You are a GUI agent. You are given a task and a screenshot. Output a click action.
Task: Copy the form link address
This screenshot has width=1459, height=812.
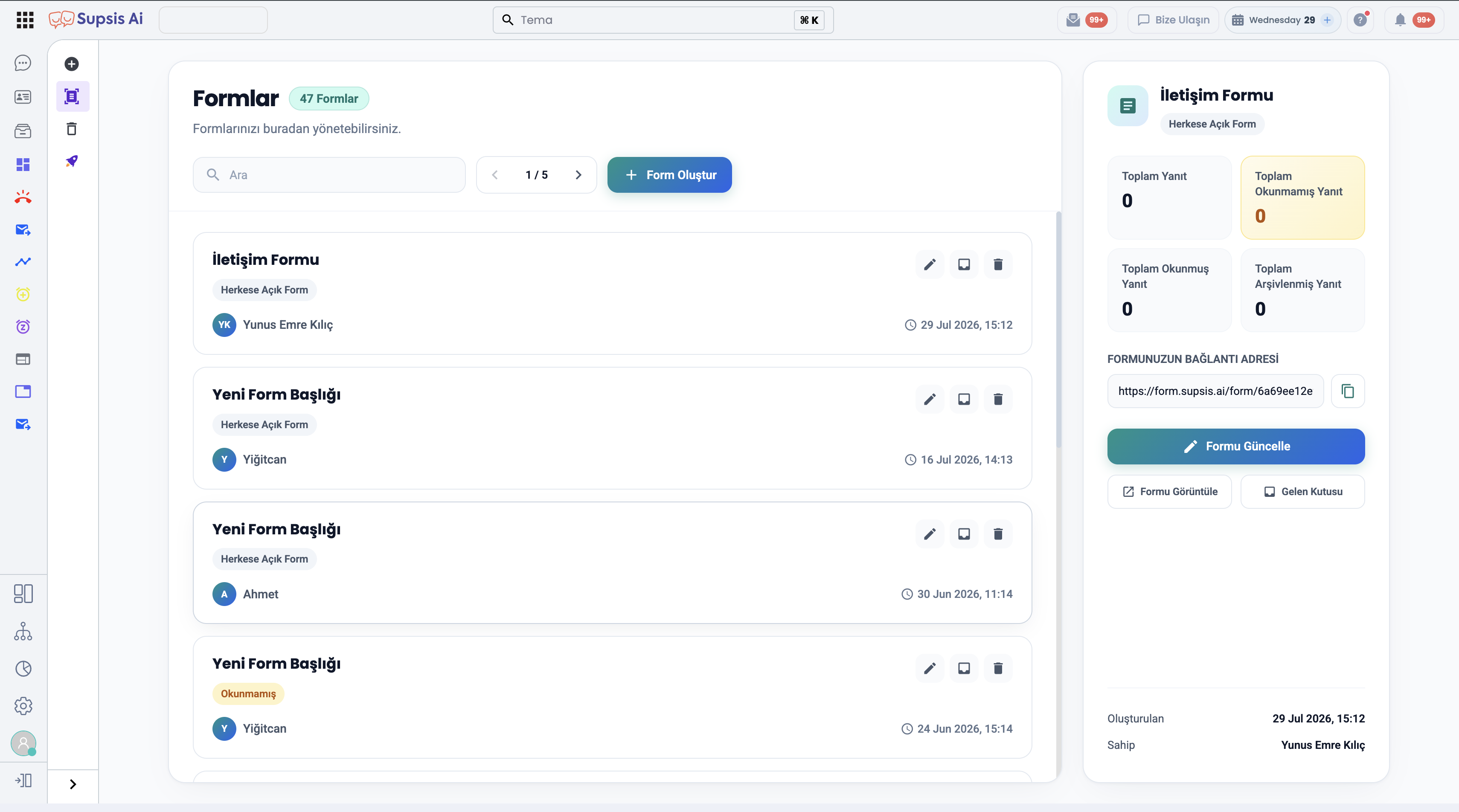(x=1347, y=391)
